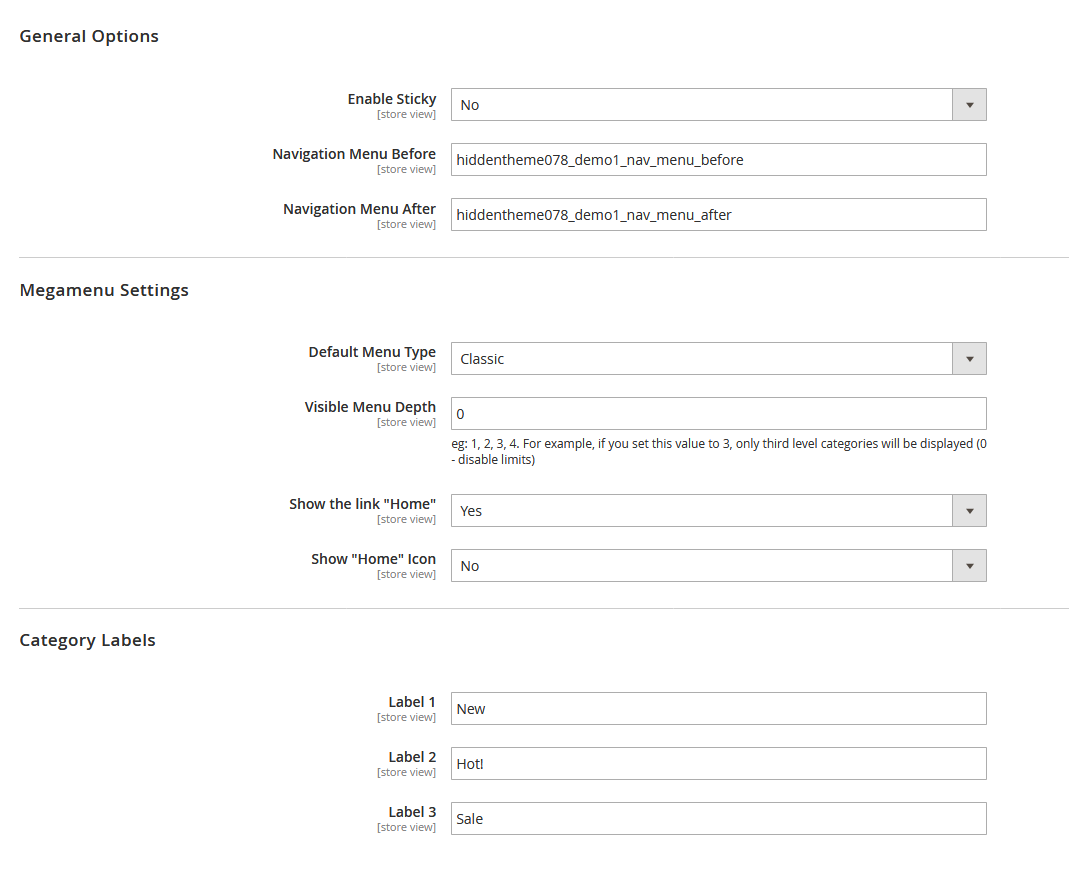Select the Visible Menu Depth value field
This screenshot has height=873, width=1069.
tap(717, 413)
